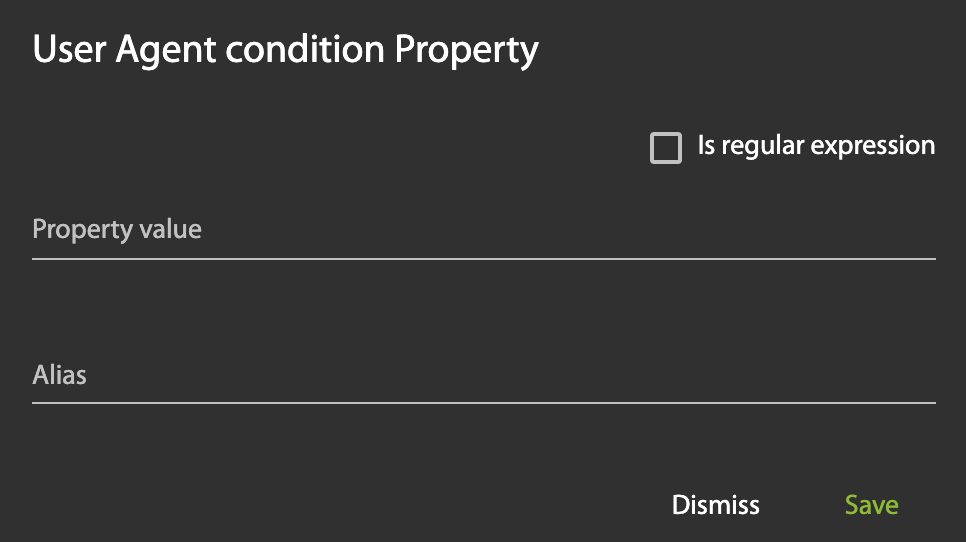Save the User Agent condition property

[x=871, y=505]
